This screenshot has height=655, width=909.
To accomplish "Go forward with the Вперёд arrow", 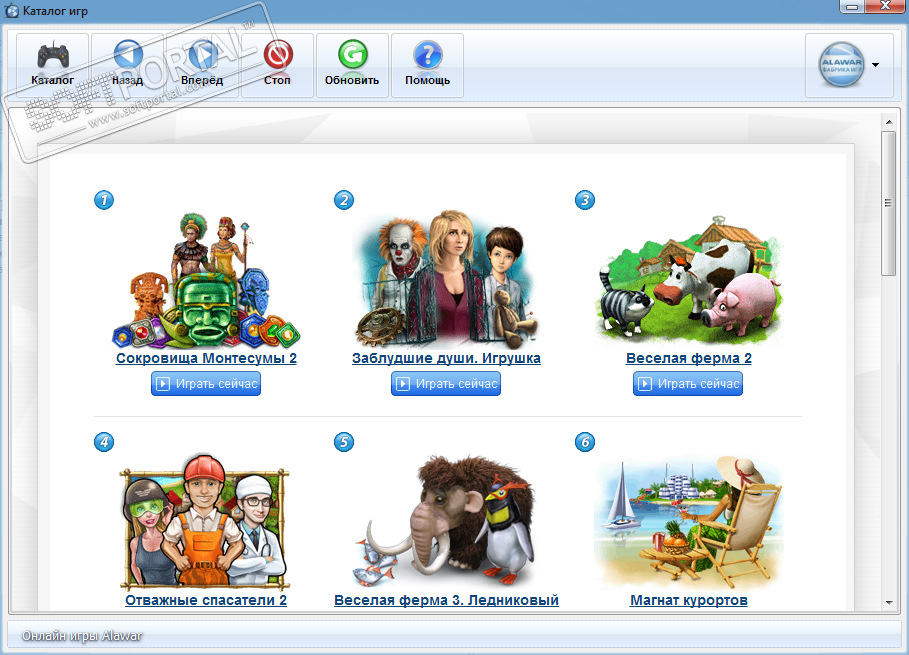I will (x=202, y=65).
